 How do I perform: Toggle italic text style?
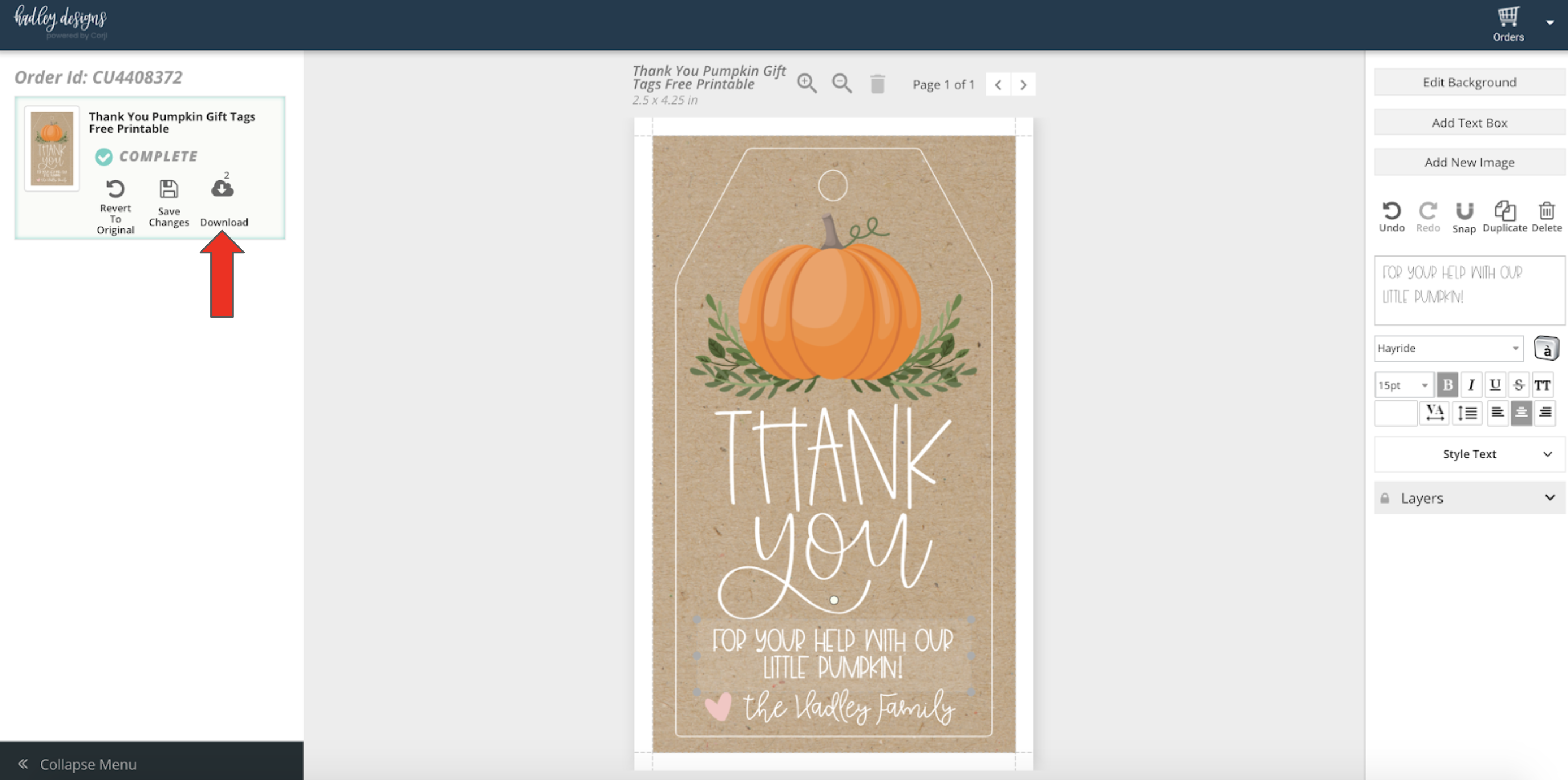click(1471, 385)
